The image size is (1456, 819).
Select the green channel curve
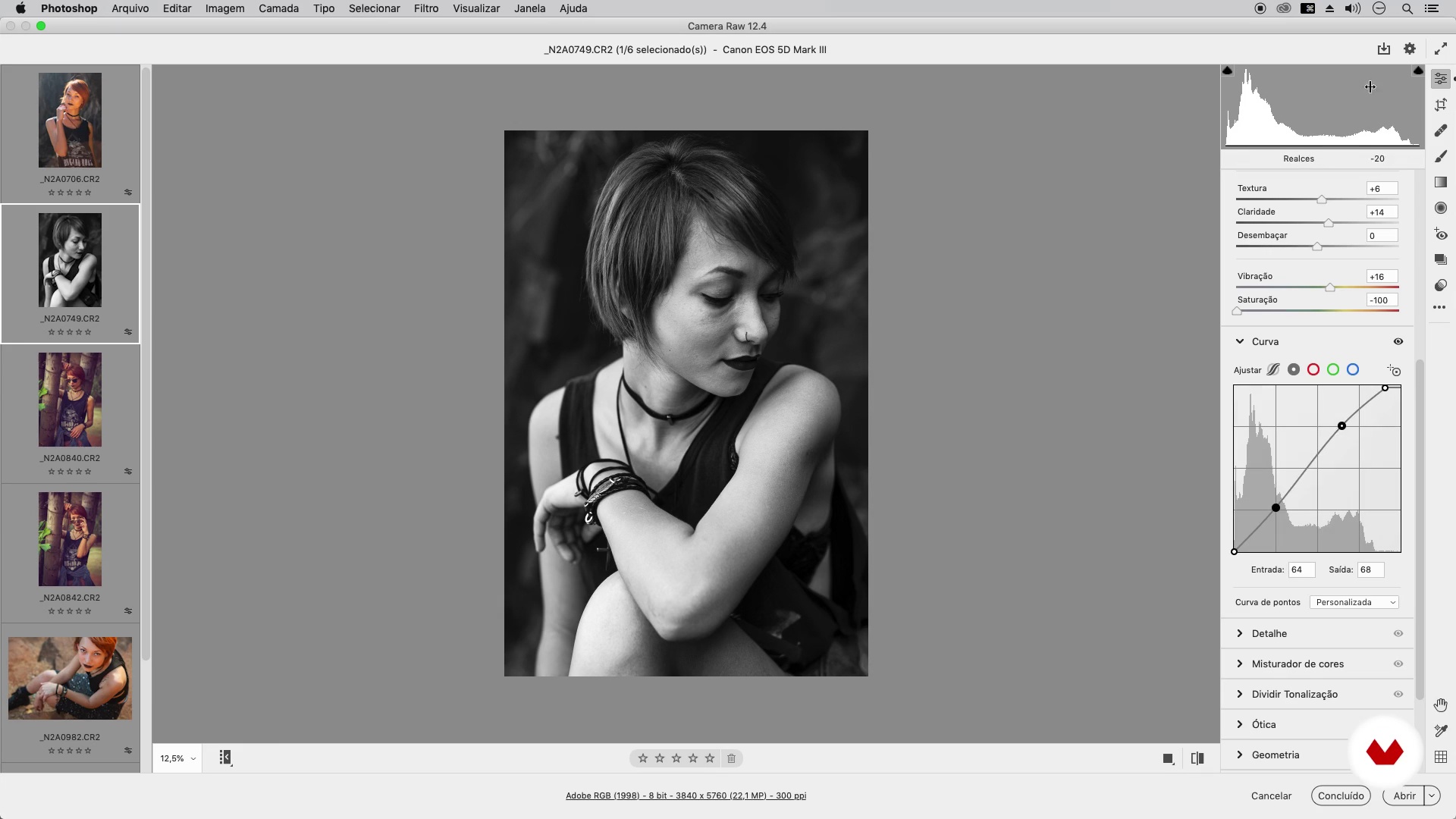pyautogui.click(x=1333, y=370)
